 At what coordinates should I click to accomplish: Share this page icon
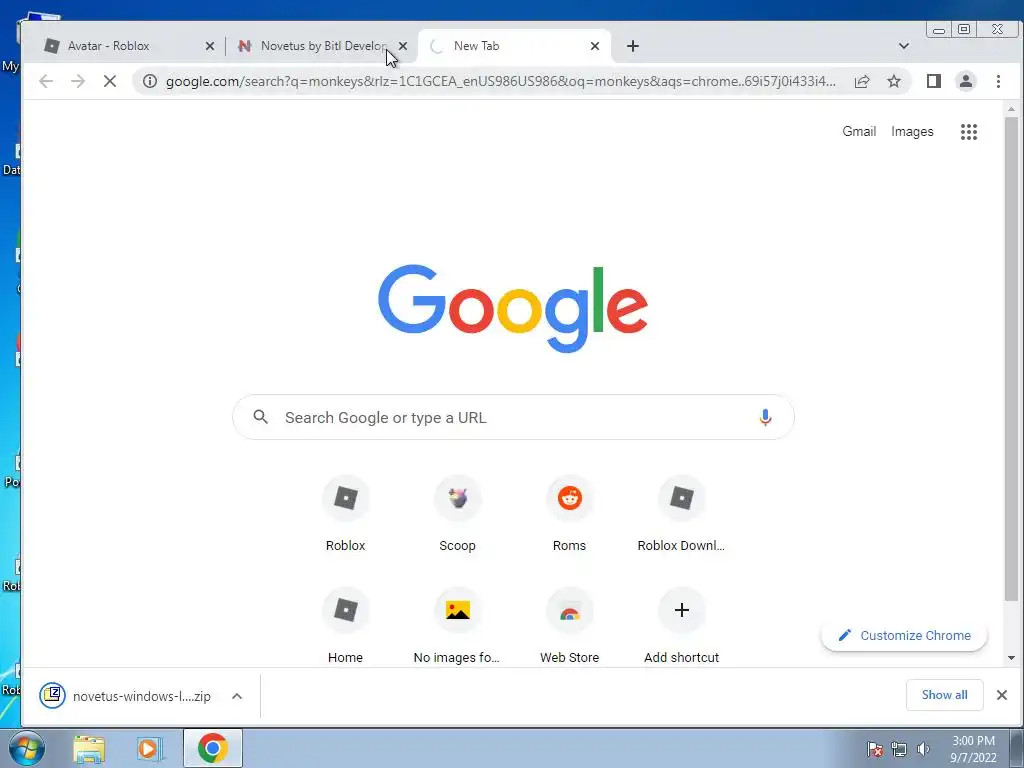(862, 81)
